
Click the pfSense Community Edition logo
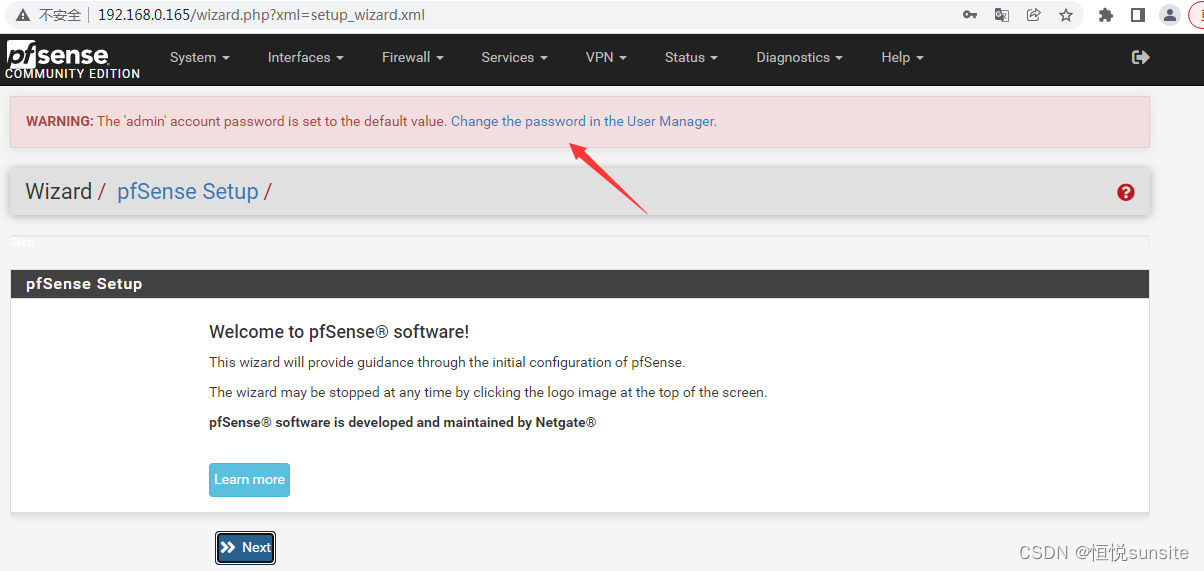coord(72,59)
